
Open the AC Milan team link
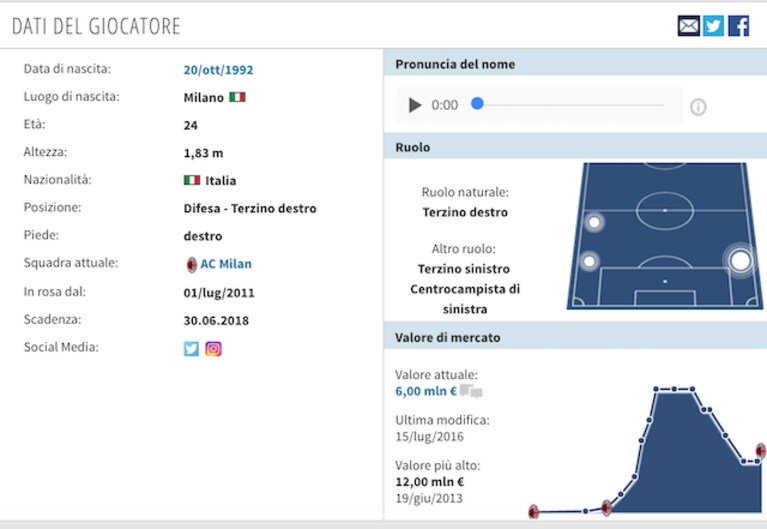click(226, 264)
